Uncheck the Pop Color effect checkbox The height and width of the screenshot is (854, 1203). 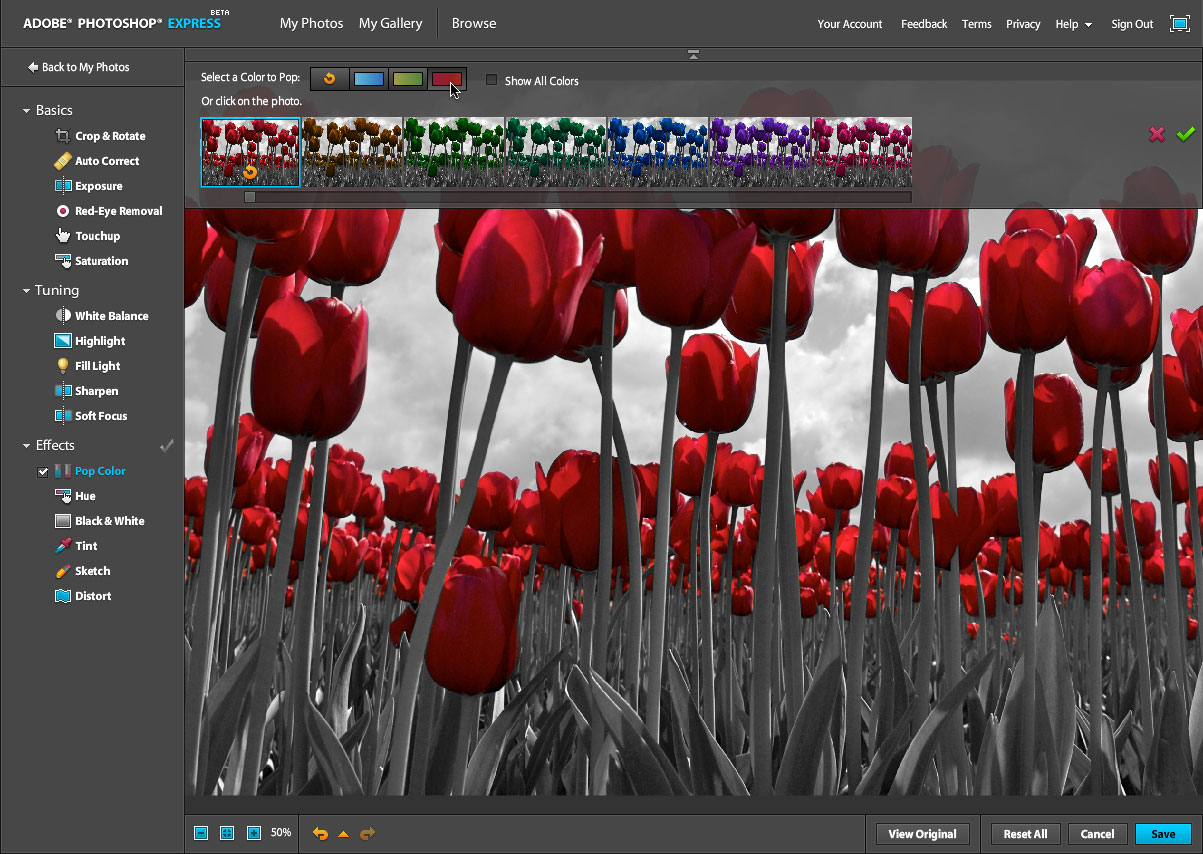[x=43, y=472]
